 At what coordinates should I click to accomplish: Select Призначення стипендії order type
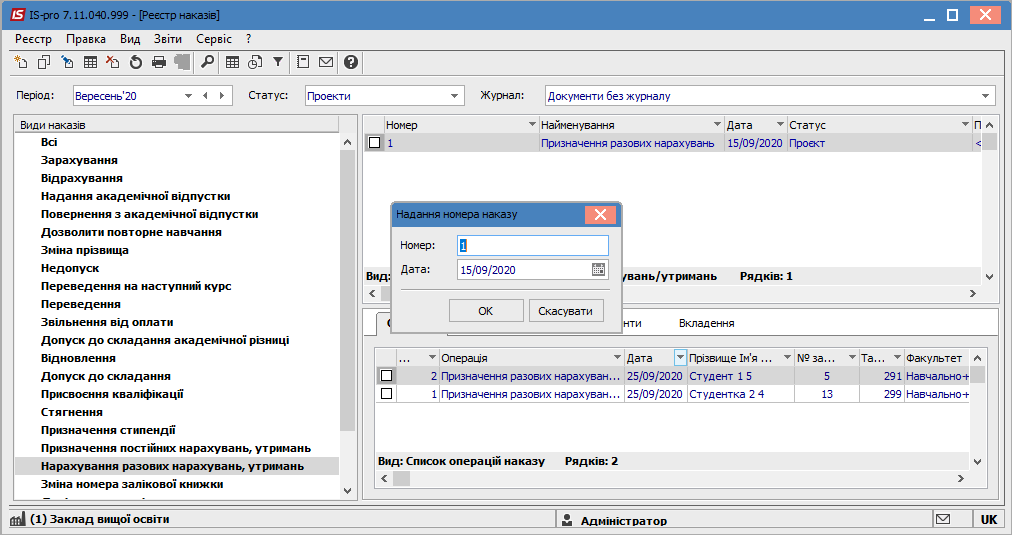tap(108, 430)
